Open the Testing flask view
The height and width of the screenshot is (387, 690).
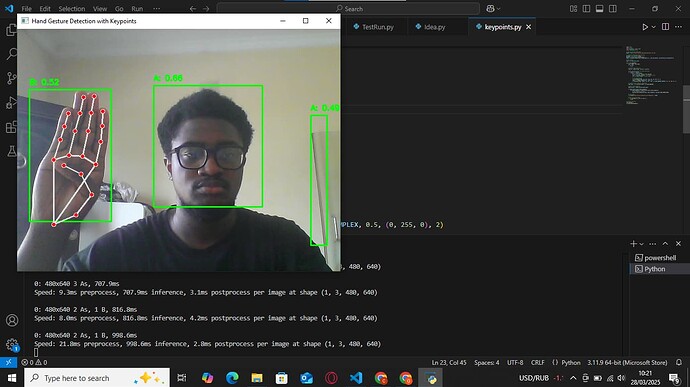point(11,151)
